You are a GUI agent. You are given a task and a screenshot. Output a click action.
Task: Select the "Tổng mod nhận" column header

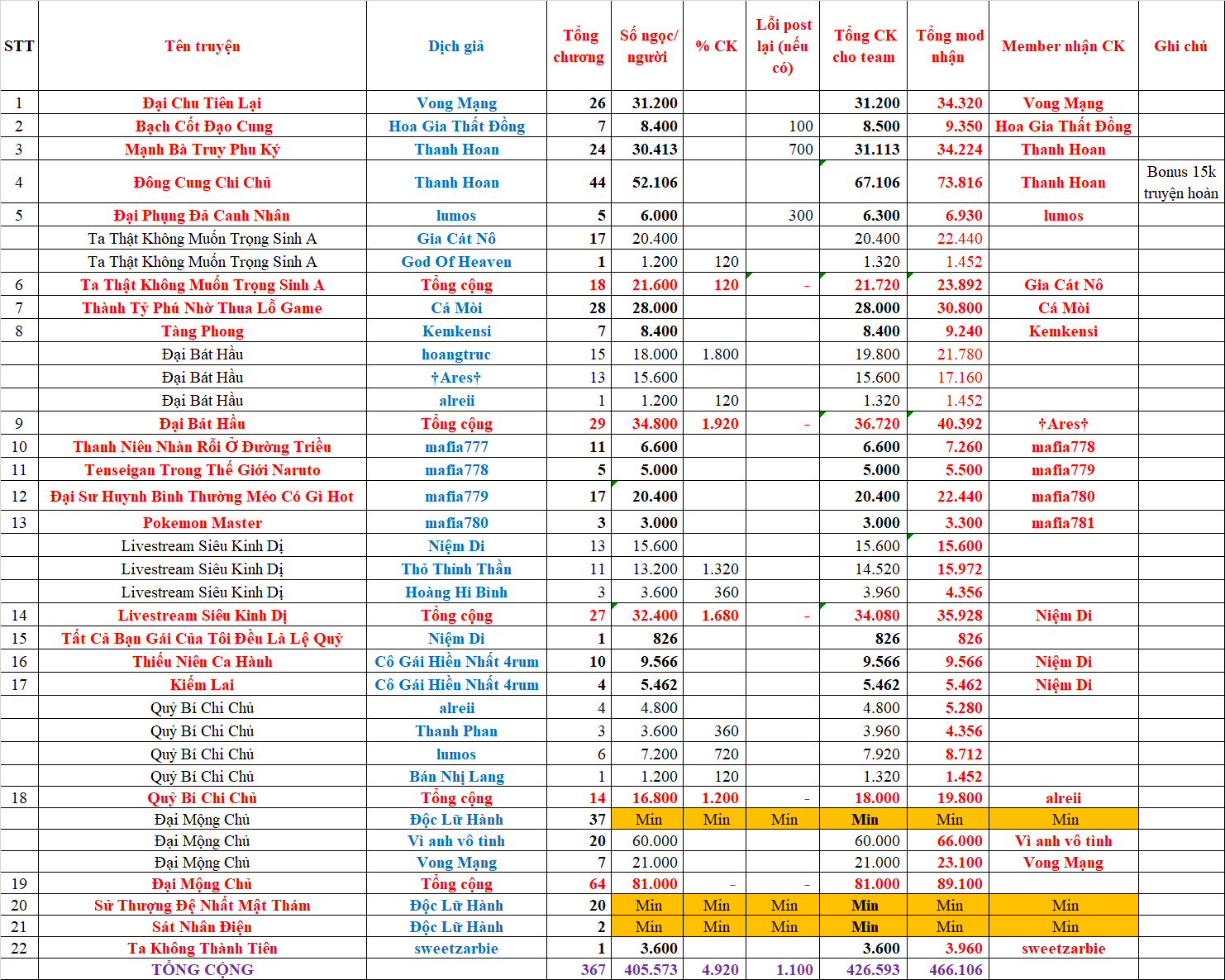949,46
